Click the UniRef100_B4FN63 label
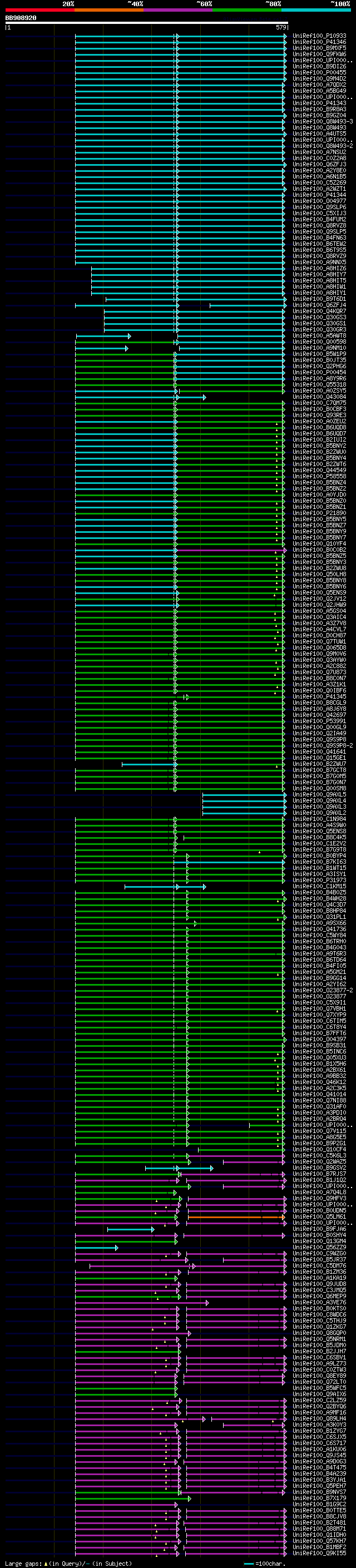 (319, 238)
